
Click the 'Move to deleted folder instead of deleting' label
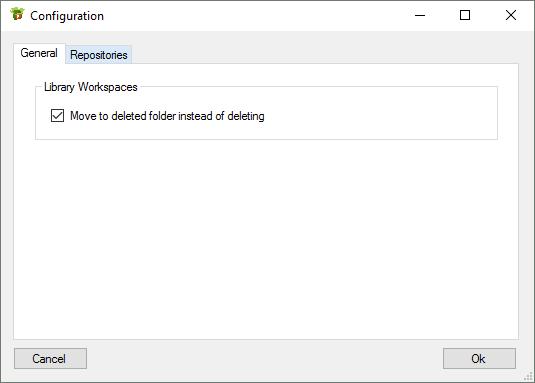click(x=167, y=116)
